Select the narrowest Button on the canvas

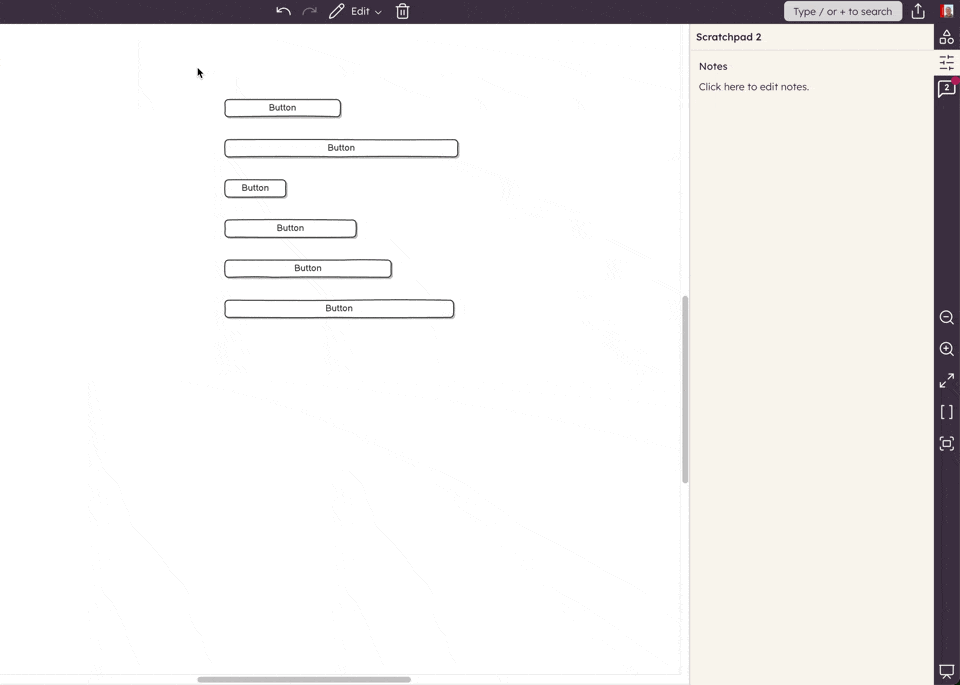click(x=255, y=188)
